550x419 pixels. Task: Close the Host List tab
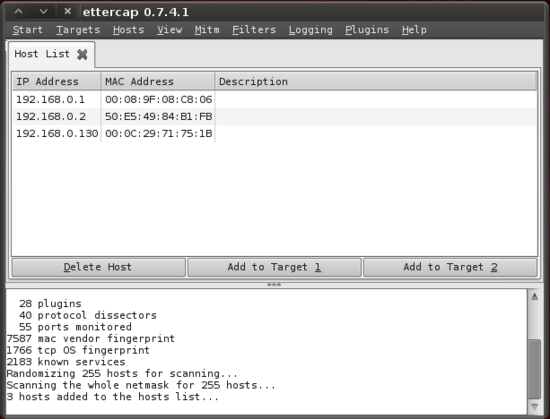pyautogui.click(x=82, y=54)
